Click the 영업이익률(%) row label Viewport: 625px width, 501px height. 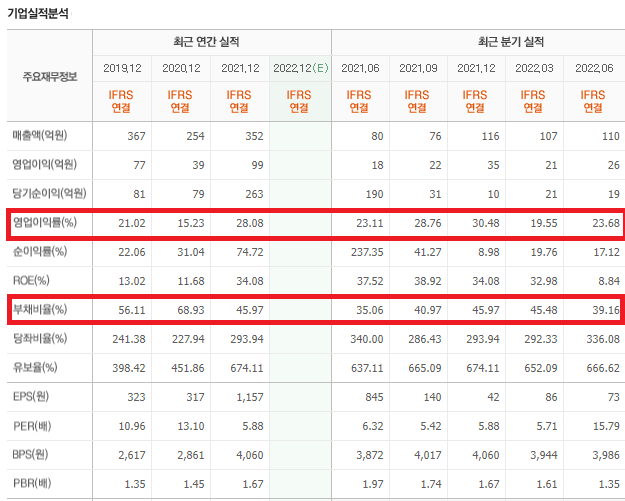[45, 222]
